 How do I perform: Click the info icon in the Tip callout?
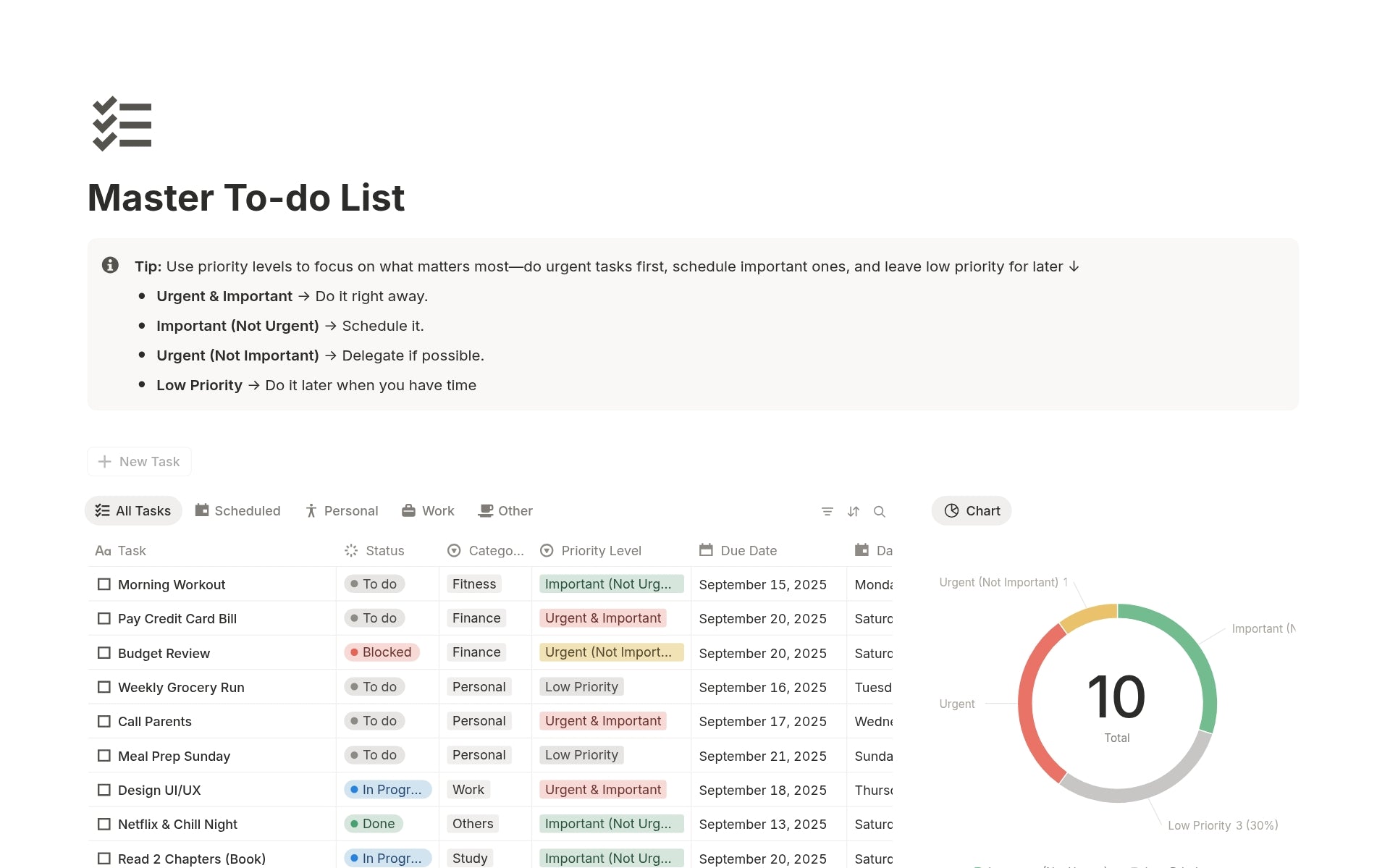coord(111,265)
